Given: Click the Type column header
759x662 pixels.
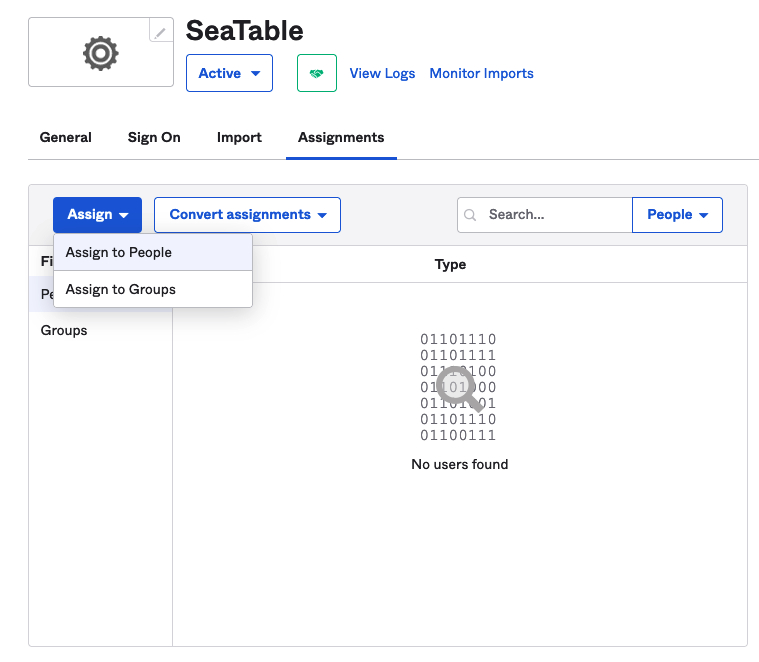Looking at the screenshot, I should (x=450, y=264).
